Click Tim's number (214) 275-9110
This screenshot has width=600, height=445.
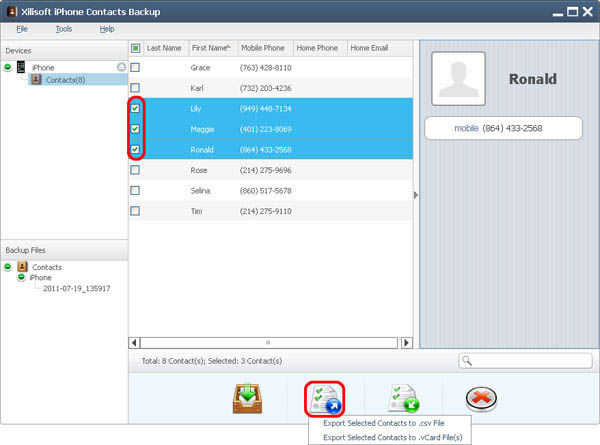point(266,211)
